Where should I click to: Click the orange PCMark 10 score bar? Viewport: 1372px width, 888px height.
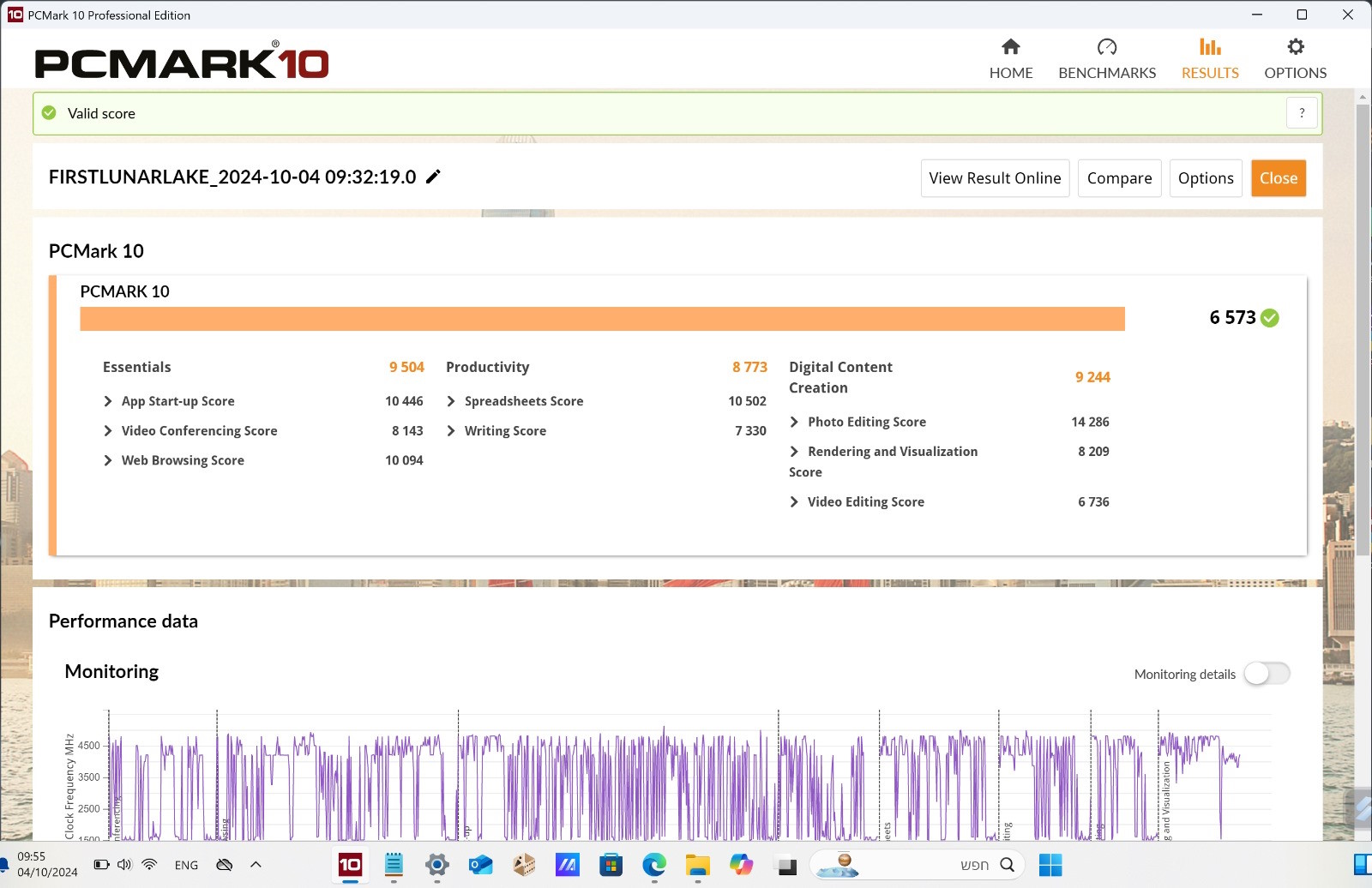(602, 319)
